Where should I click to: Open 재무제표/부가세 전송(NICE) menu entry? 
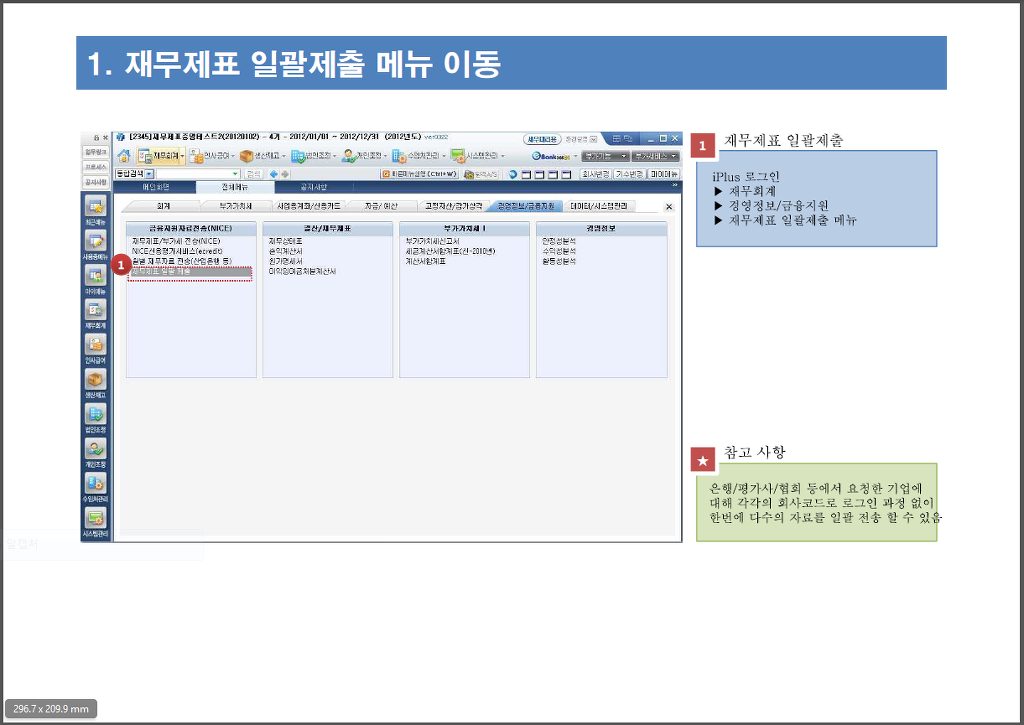[176, 242]
